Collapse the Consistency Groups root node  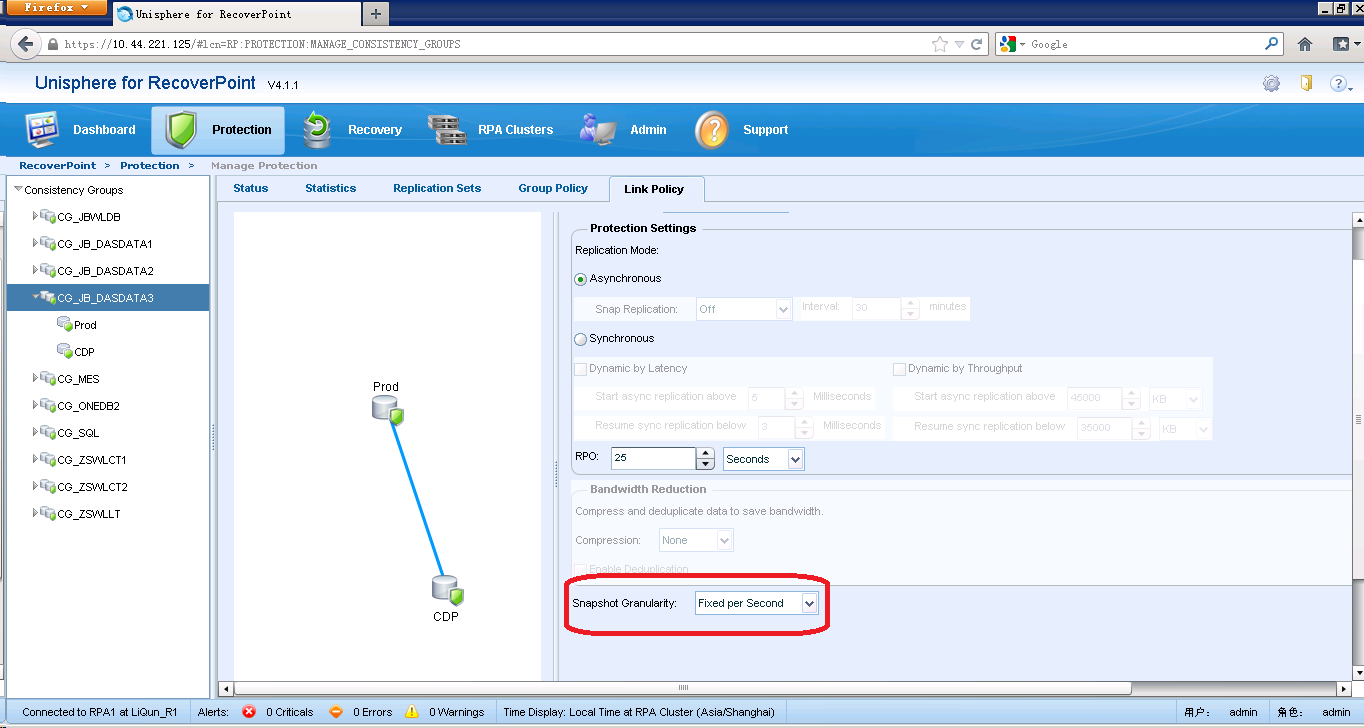18,189
